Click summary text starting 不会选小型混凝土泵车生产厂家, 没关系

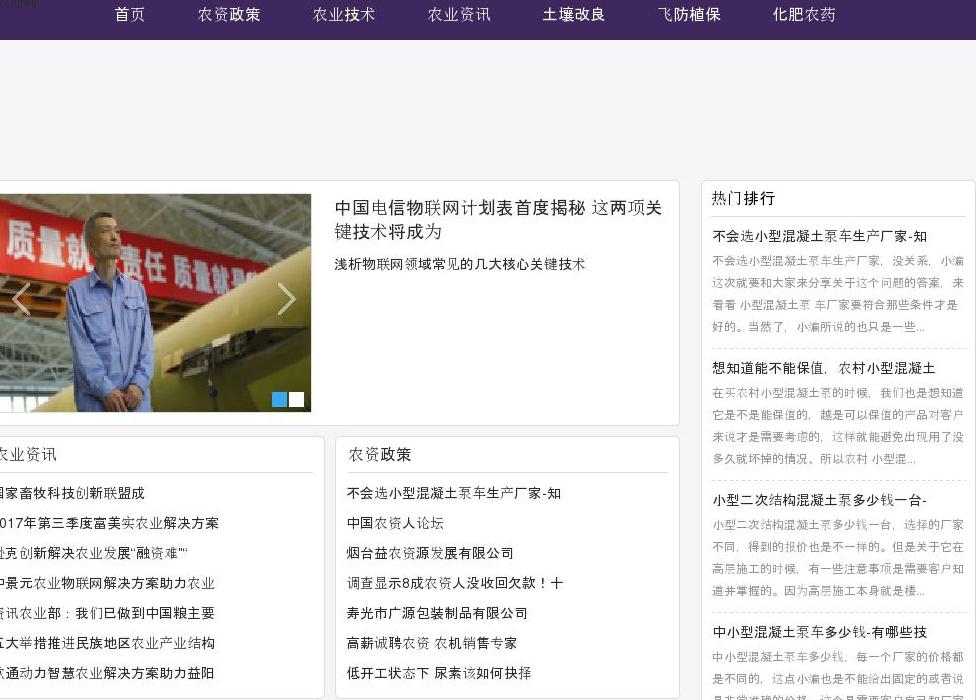(x=838, y=294)
